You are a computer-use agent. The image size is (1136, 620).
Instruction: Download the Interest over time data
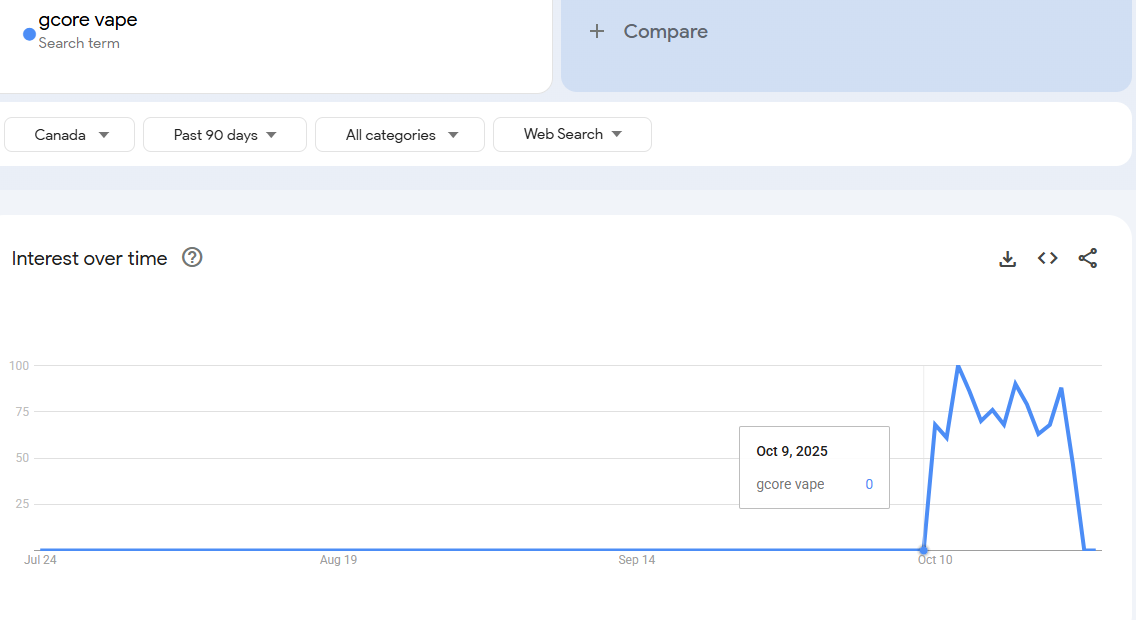1007,259
